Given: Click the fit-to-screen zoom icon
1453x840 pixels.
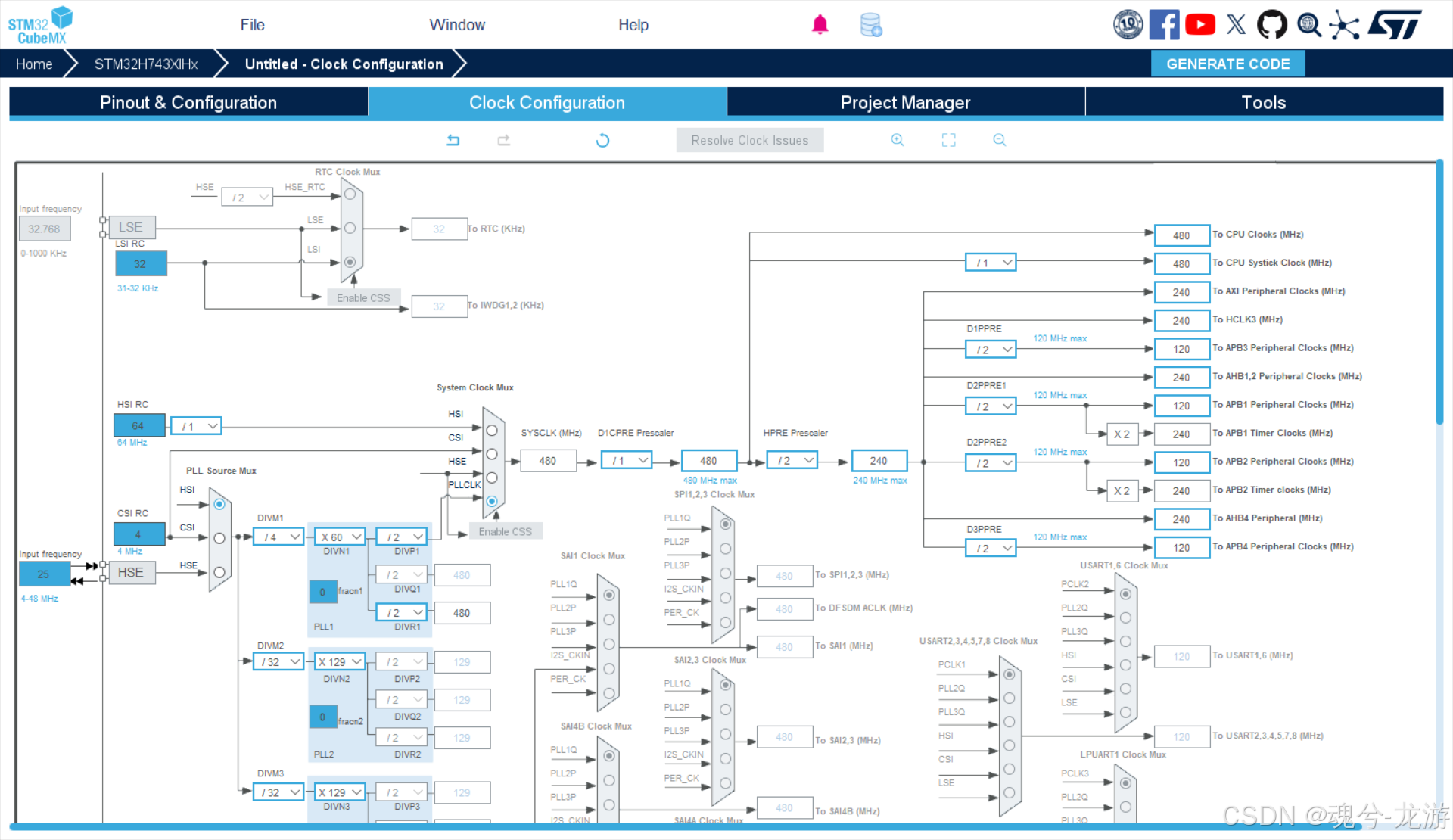Looking at the screenshot, I should coord(948,140).
